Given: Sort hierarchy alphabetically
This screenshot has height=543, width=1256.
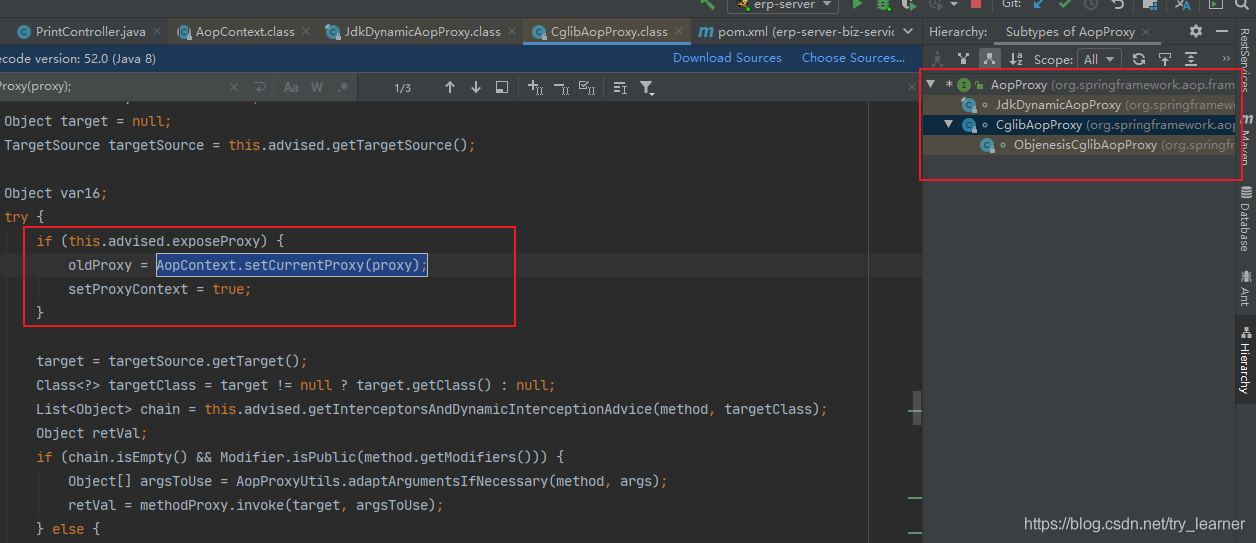Looking at the screenshot, I should [1016, 59].
